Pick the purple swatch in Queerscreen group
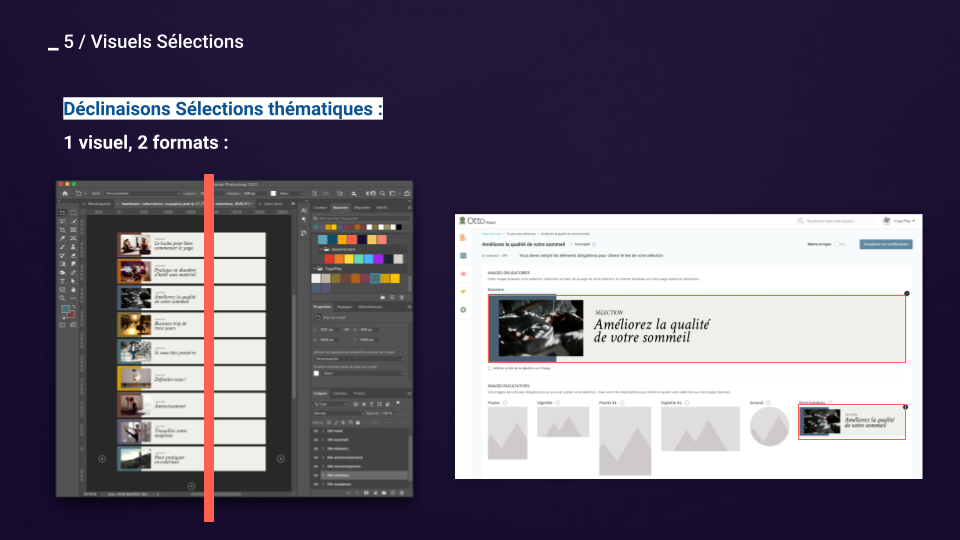The width and height of the screenshot is (960, 540). (378, 259)
